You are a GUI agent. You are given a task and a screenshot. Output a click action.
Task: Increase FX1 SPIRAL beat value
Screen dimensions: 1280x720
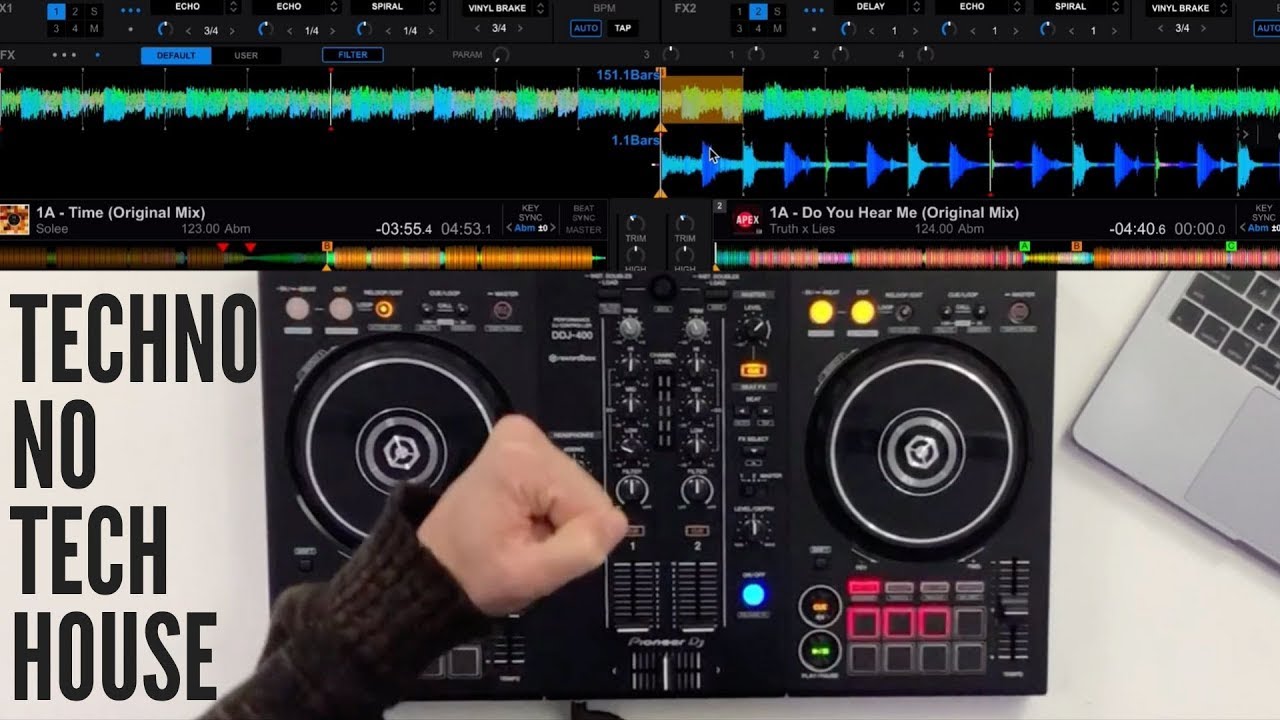430,31
